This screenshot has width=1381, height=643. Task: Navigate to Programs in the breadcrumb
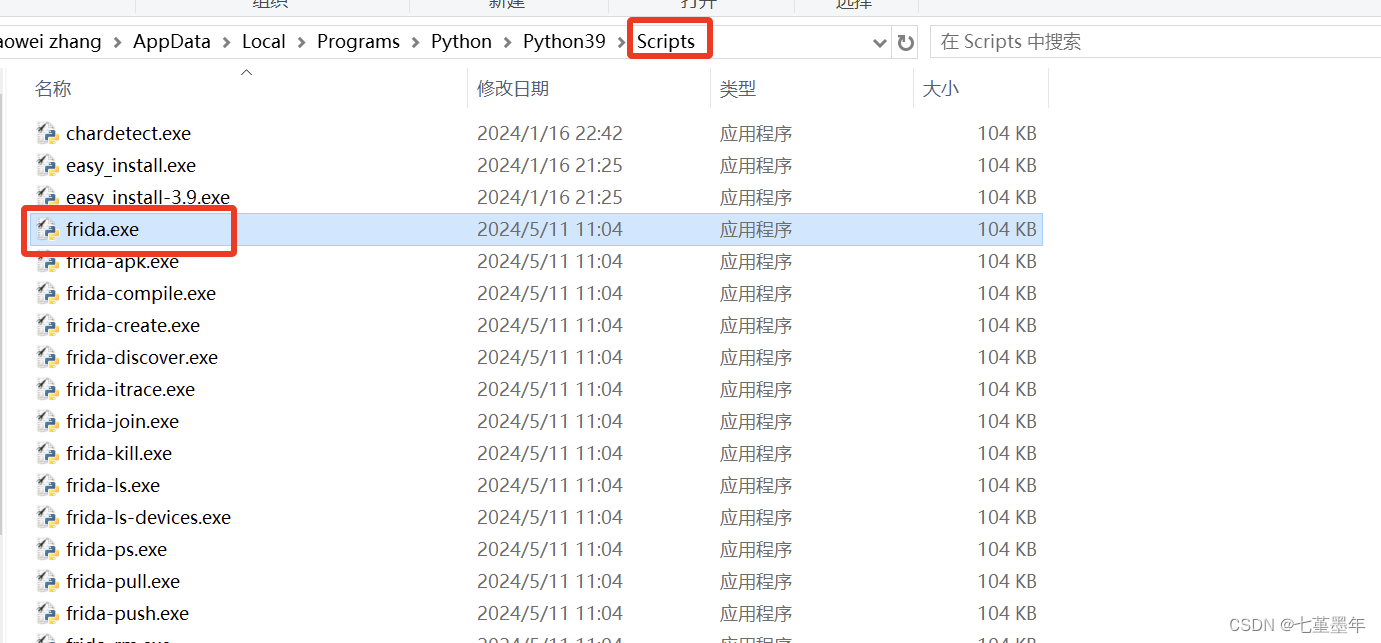[x=358, y=42]
